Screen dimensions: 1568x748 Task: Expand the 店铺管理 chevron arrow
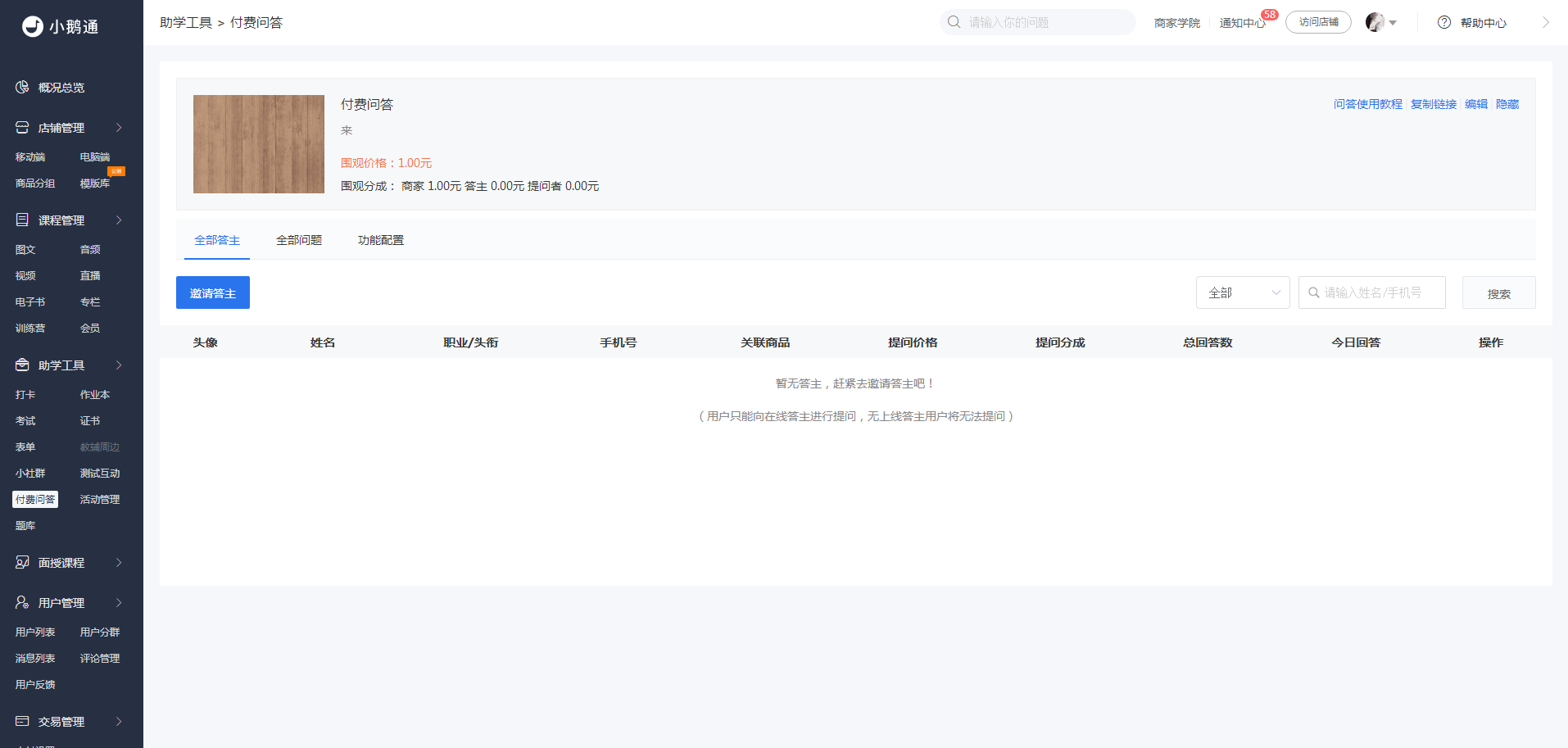pos(119,127)
